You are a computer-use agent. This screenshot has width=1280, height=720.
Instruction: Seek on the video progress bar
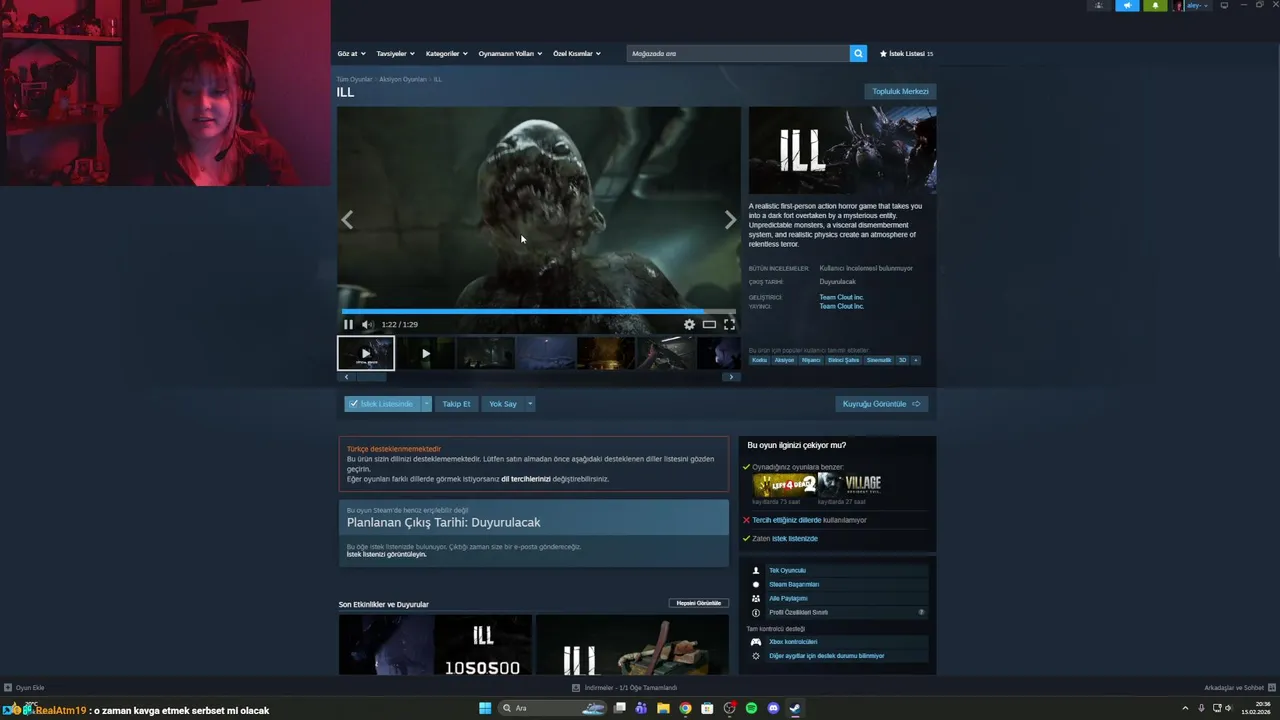click(539, 311)
